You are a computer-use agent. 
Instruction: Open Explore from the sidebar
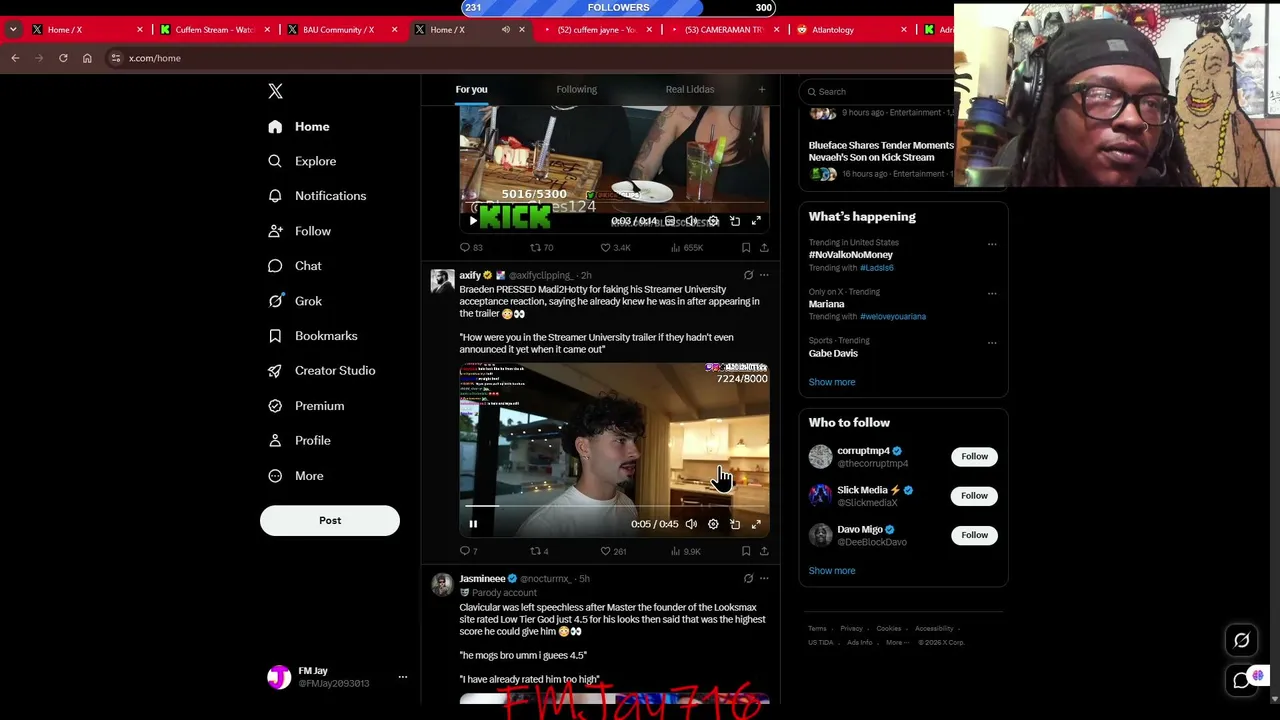click(x=302, y=161)
